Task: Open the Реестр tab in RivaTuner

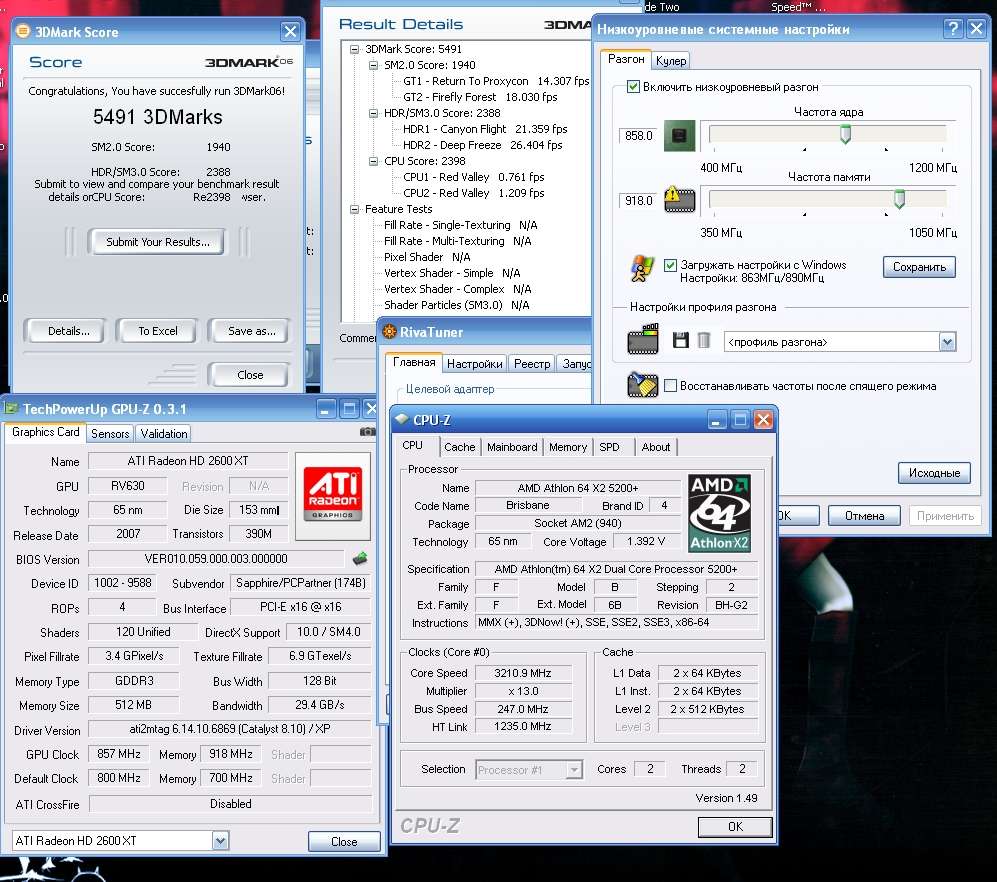Action: tap(532, 364)
